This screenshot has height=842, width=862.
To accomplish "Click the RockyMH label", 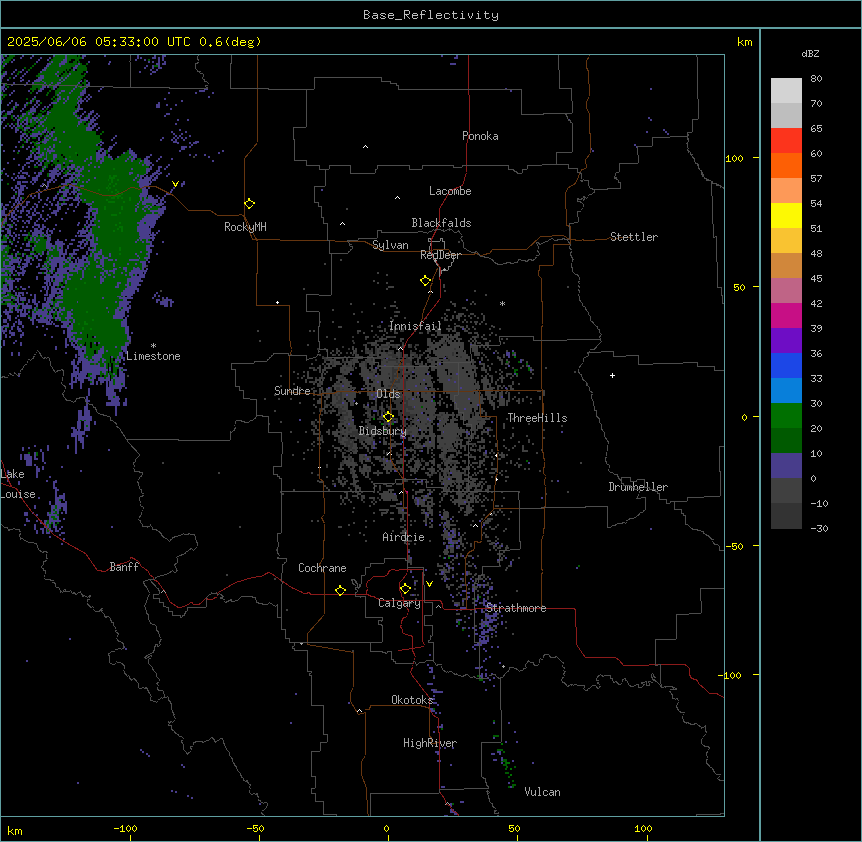I will (x=245, y=226).
